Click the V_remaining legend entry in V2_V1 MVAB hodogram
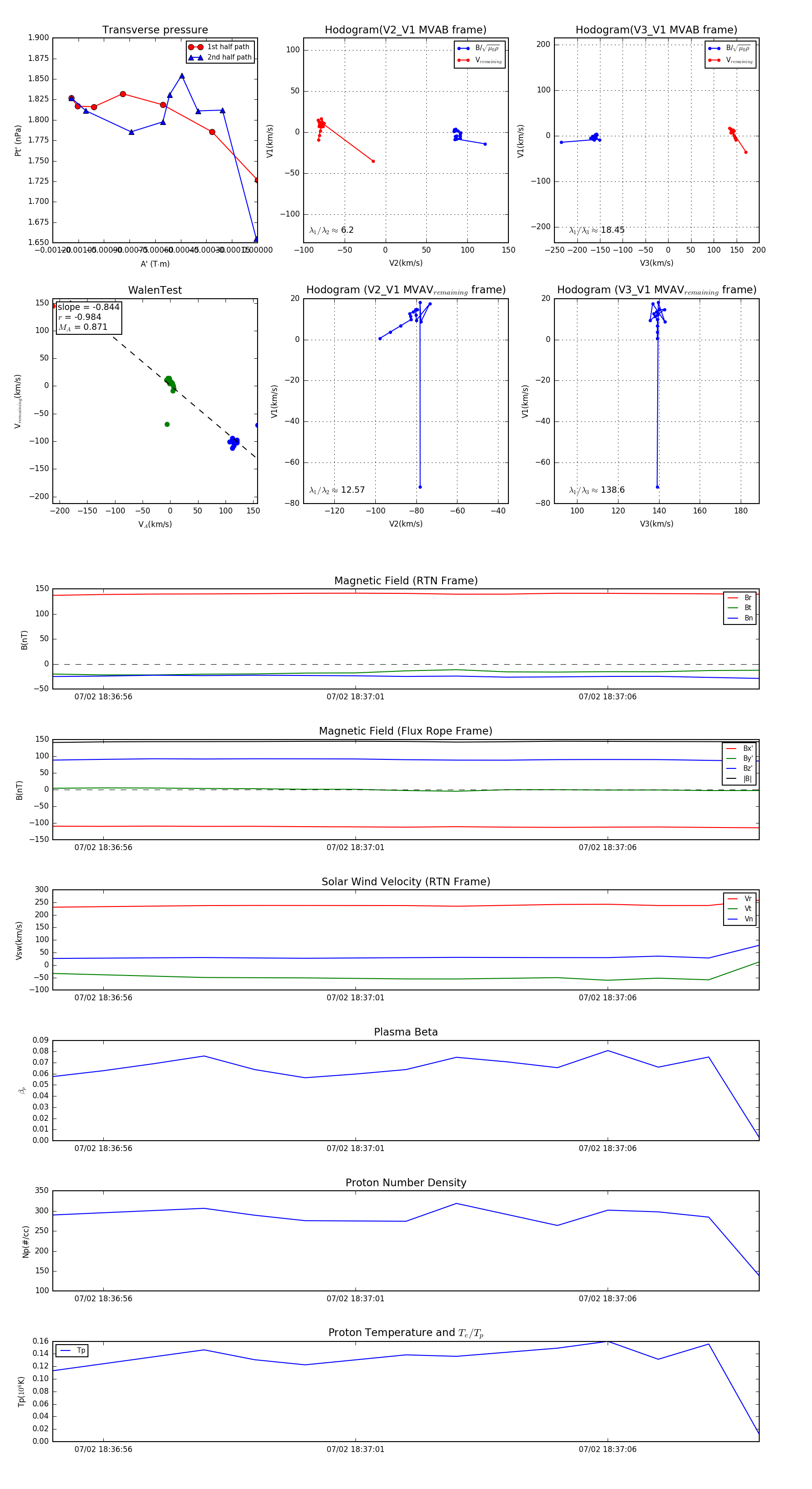The image size is (812, 1489). coord(480,60)
